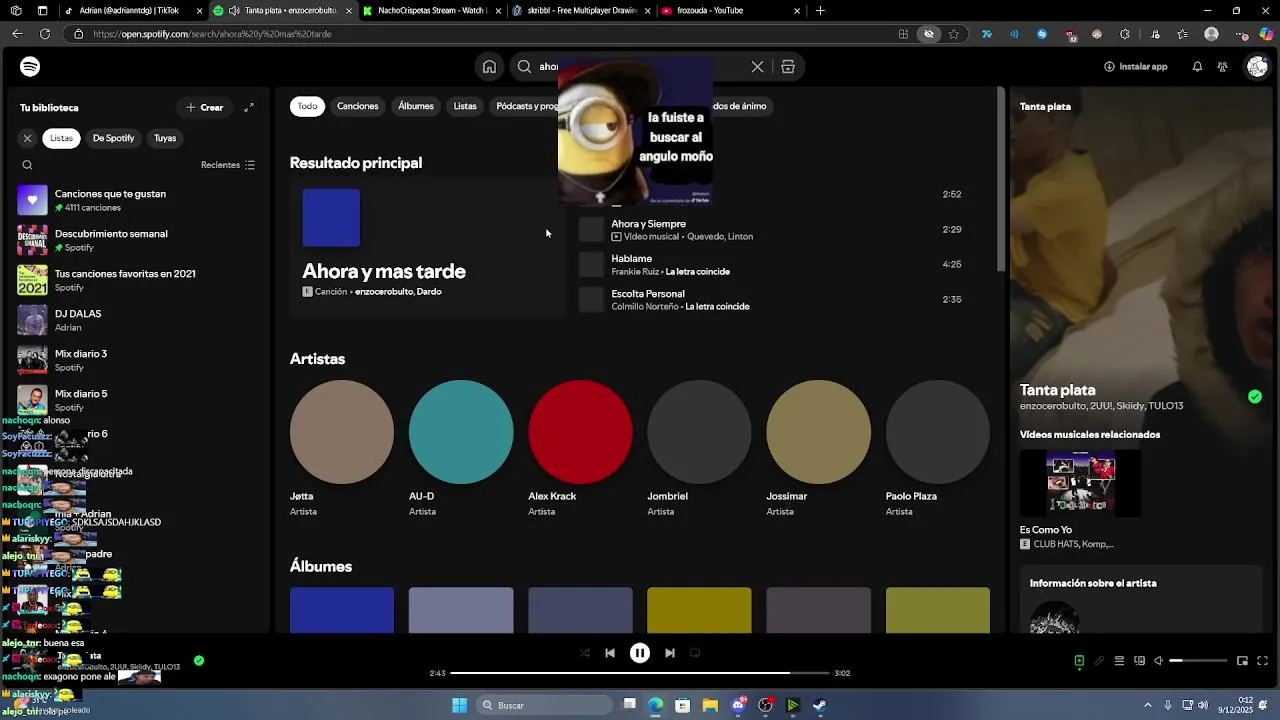The image size is (1280, 720).
Task: Select Pódcasts y programas filter
Action: [527, 106]
